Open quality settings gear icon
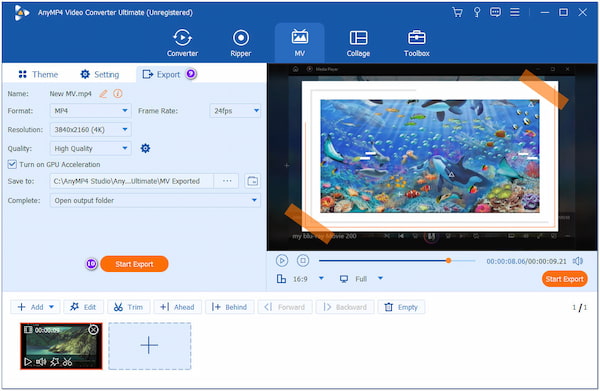 click(x=145, y=148)
